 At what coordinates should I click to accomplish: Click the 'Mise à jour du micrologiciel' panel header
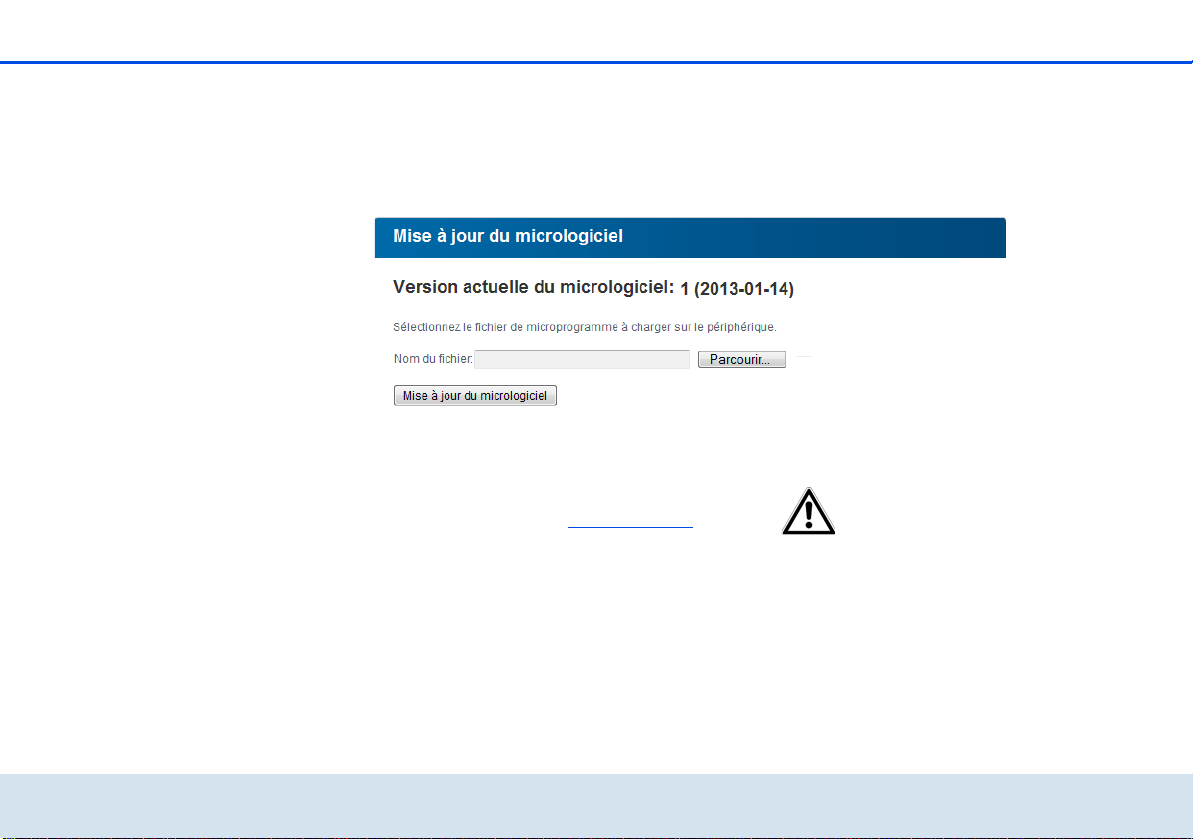(690, 237)
